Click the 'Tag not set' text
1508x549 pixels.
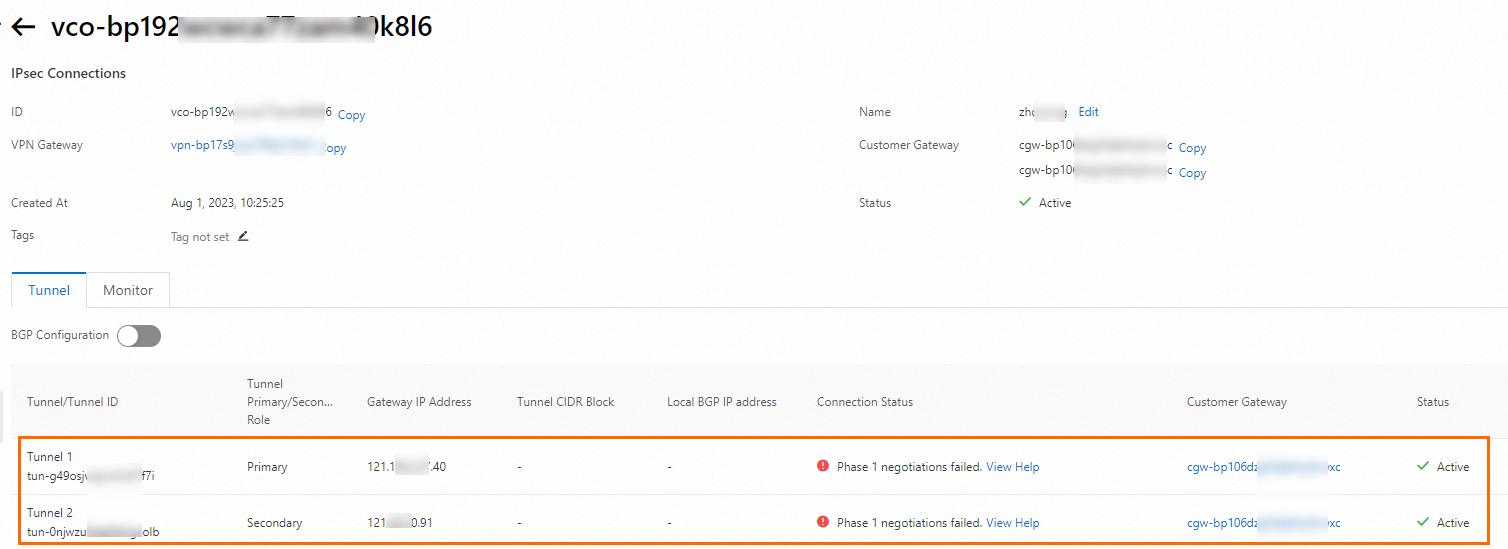(x=200, y=237)
